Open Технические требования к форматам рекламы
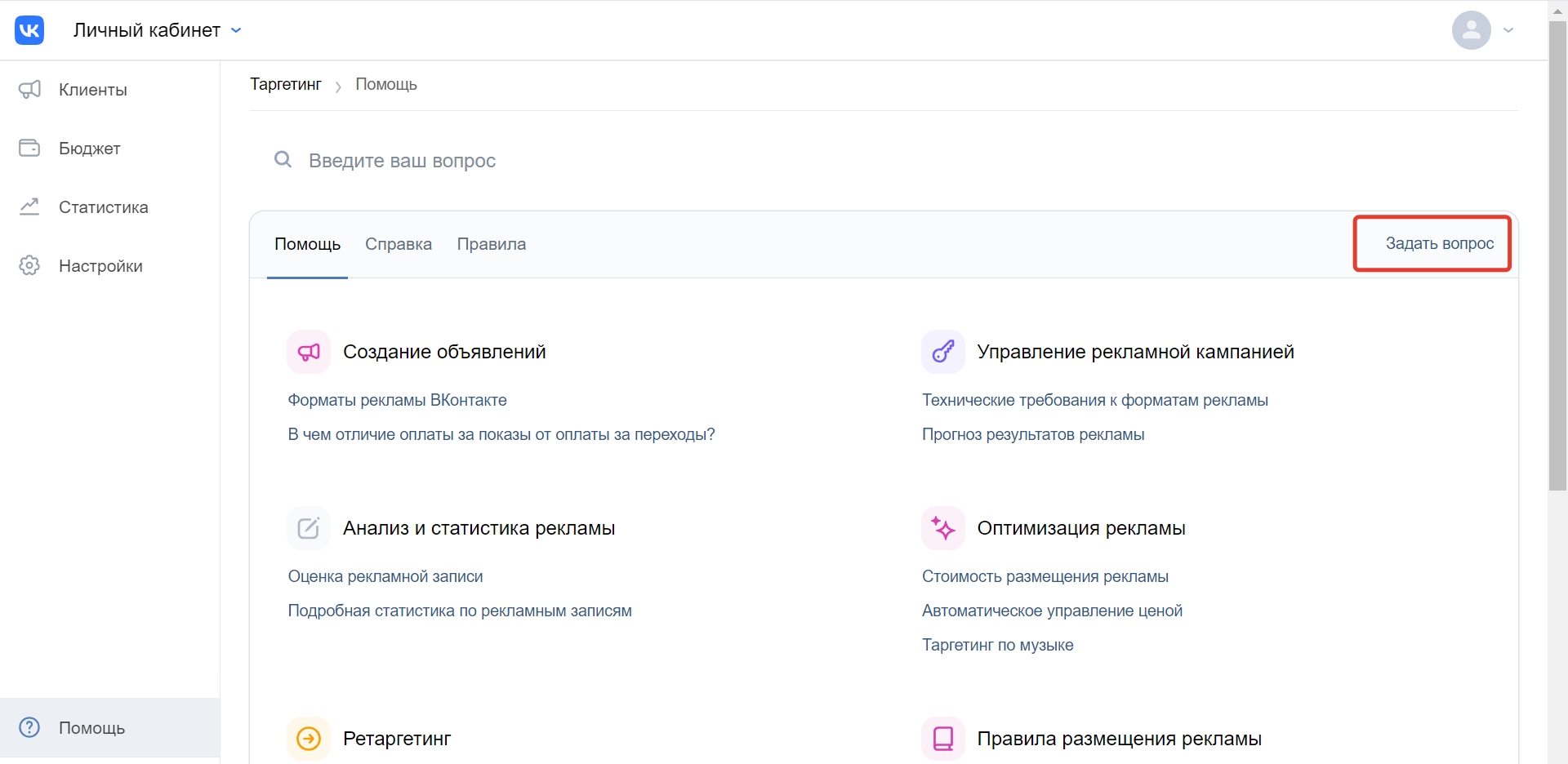The width and height of the screenshot is (1568, 764). coord(1094,400)
